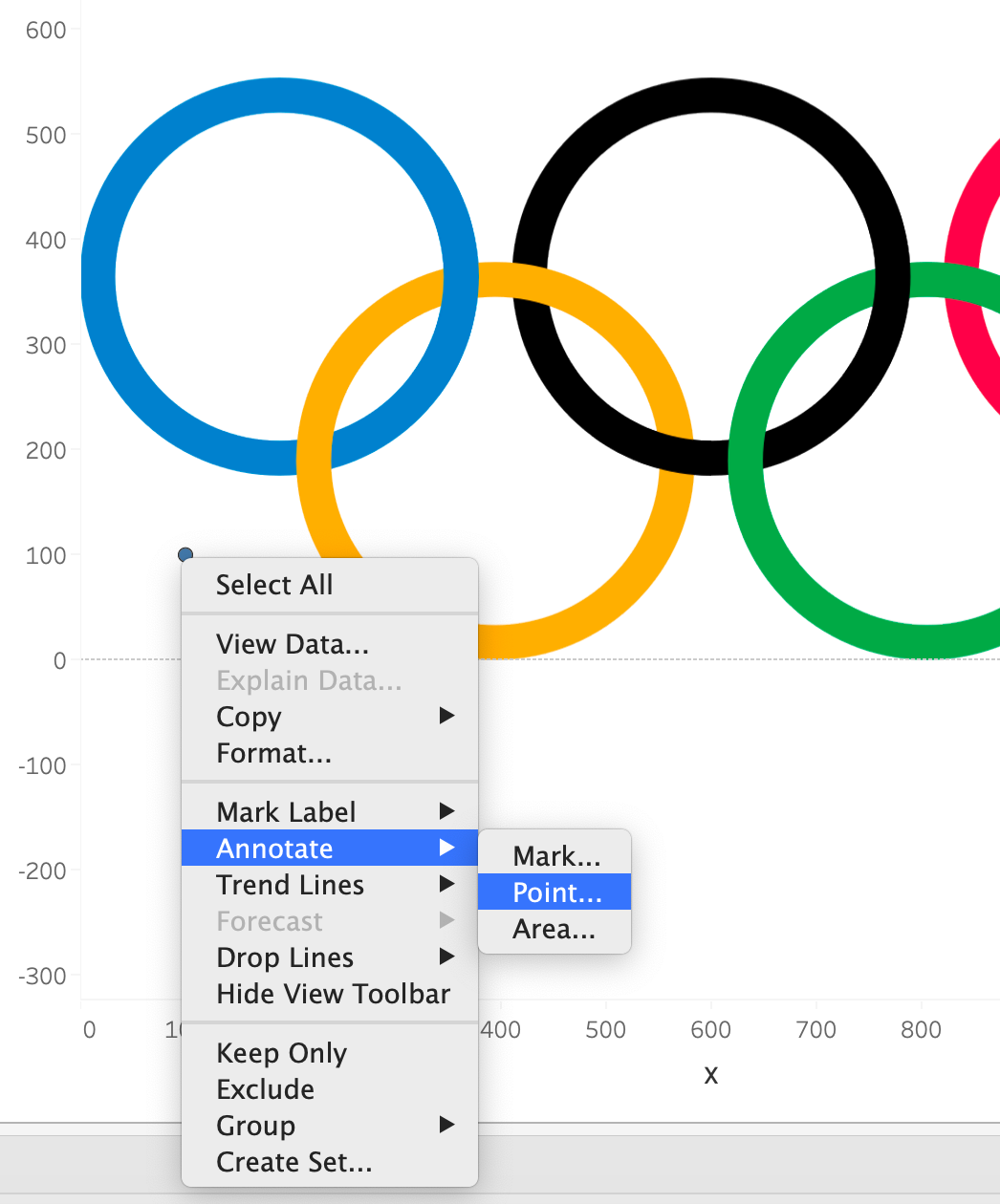Select the X axis title
The height and width of the screenshot is (1204, 1000).
coord(710,1076)
